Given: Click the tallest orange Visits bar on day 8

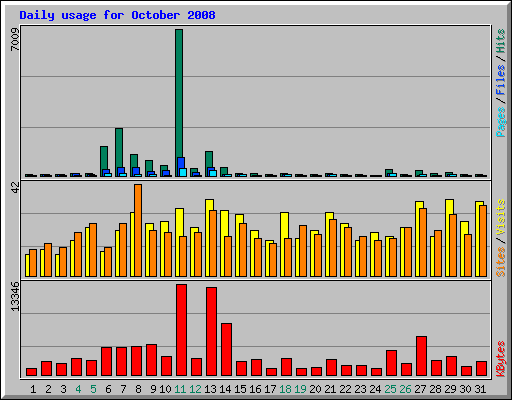Looking at the screenshot, I should 138,230.
